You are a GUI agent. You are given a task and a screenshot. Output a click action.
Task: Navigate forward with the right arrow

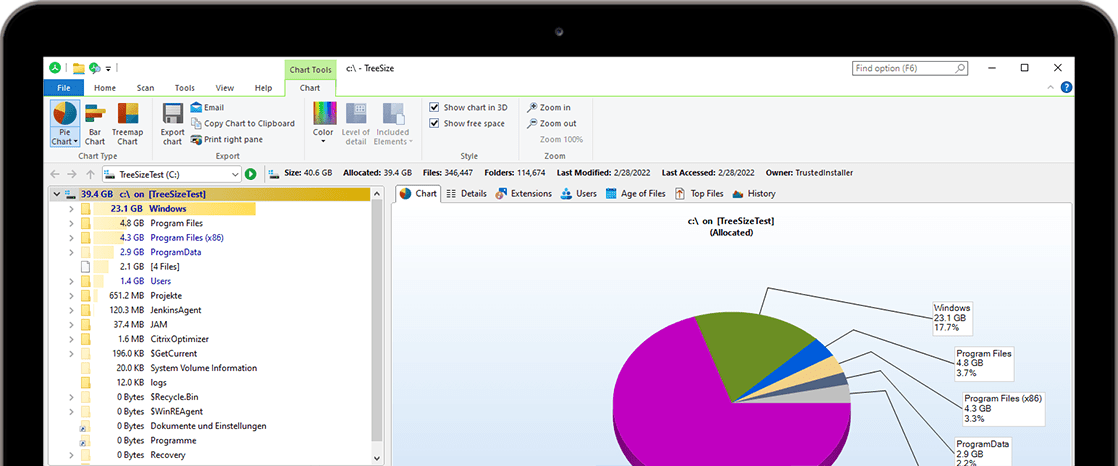(x=72, y=174)
